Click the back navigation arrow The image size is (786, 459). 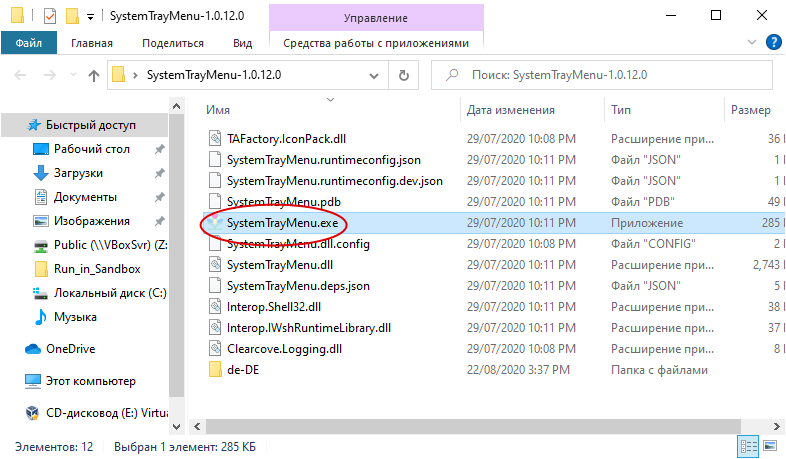(20, 75)
